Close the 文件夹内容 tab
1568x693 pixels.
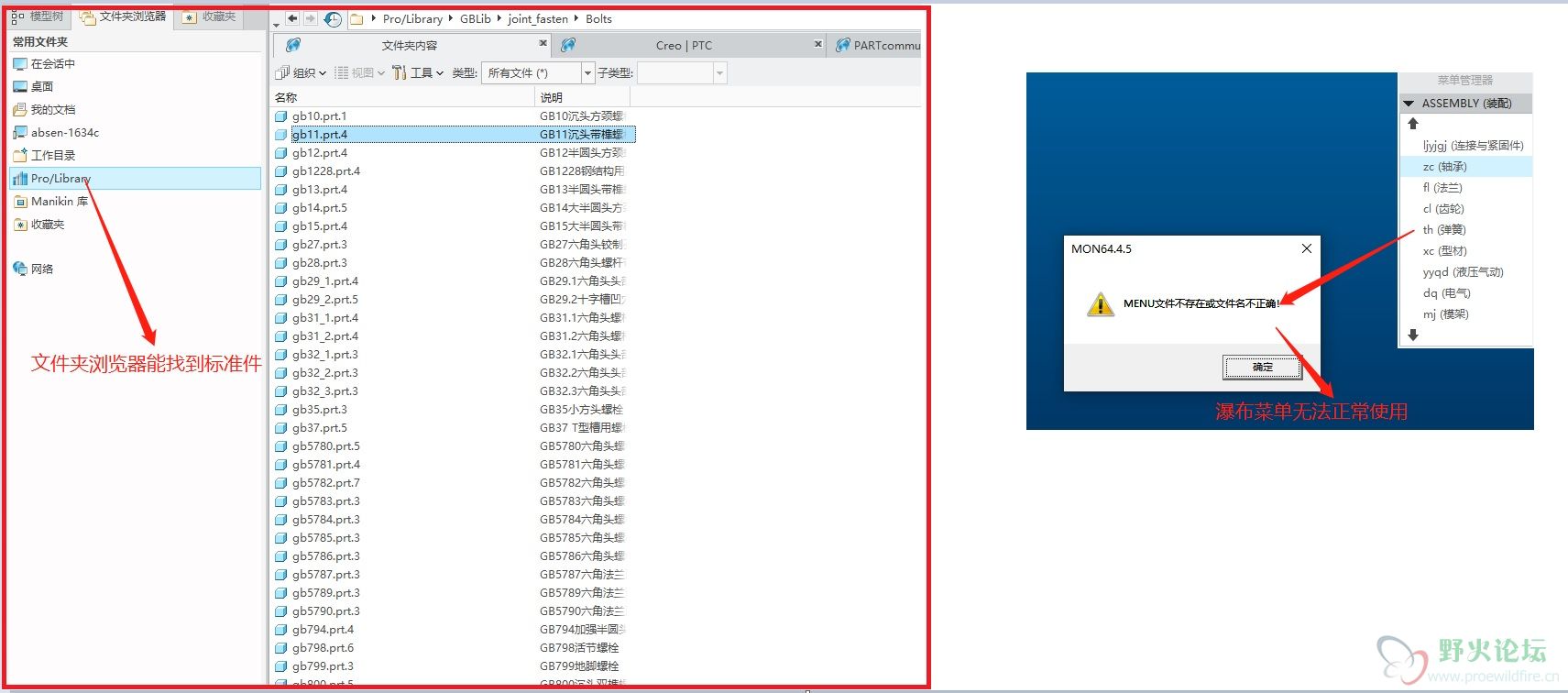click(x=543, y=43)
